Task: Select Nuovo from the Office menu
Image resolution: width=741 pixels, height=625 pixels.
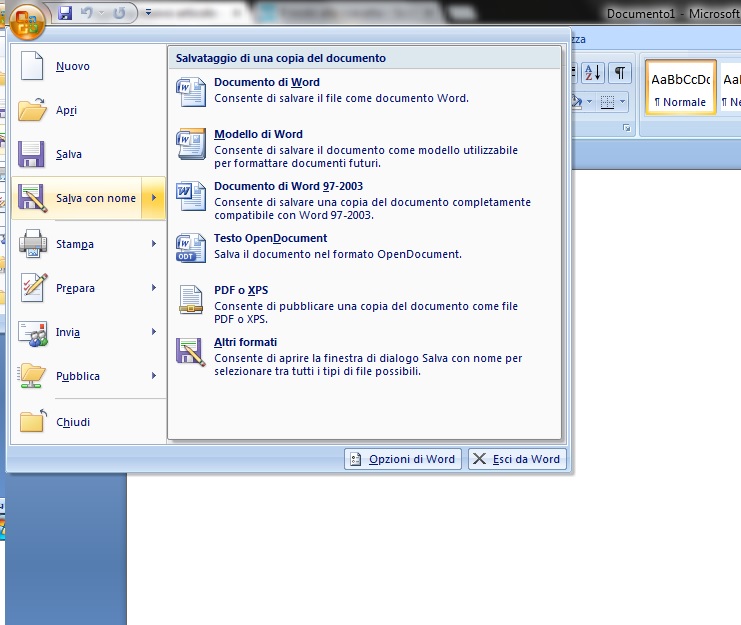Action: click(x=88, y=66)
